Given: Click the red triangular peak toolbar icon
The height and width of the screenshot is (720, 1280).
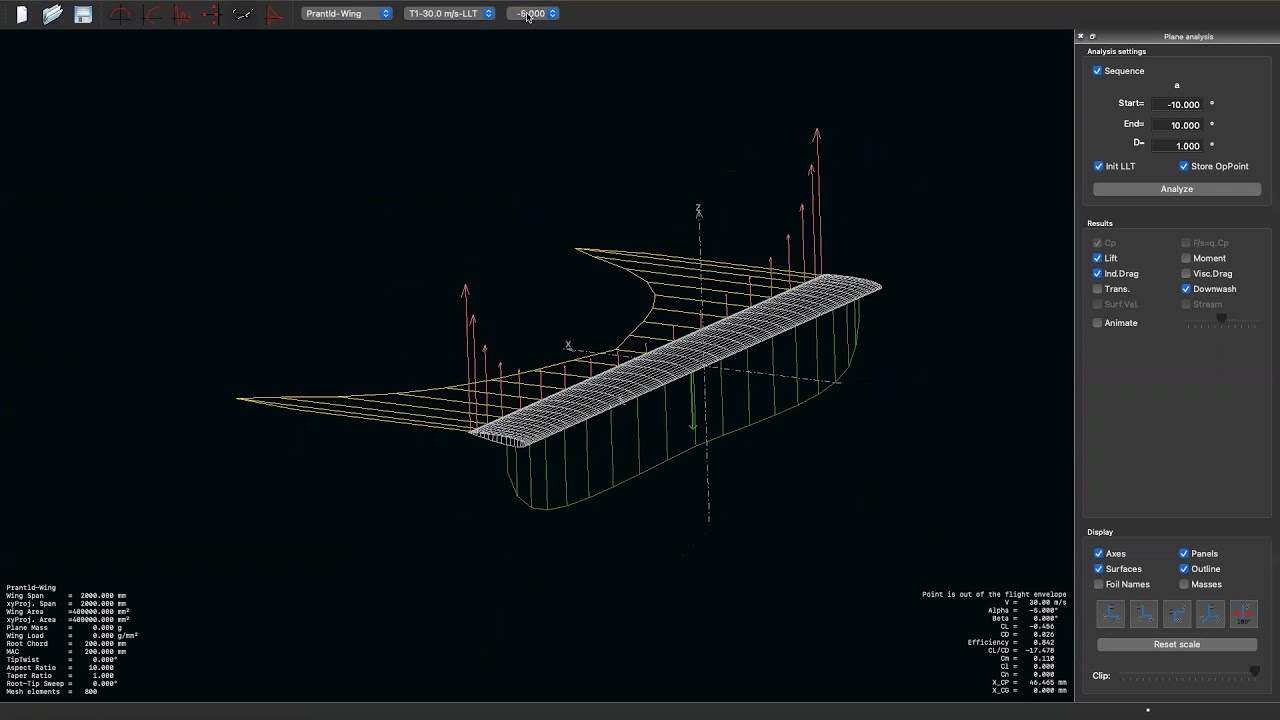Looking at the screenshot, I should pyautogui.click(x=273, y=14).
